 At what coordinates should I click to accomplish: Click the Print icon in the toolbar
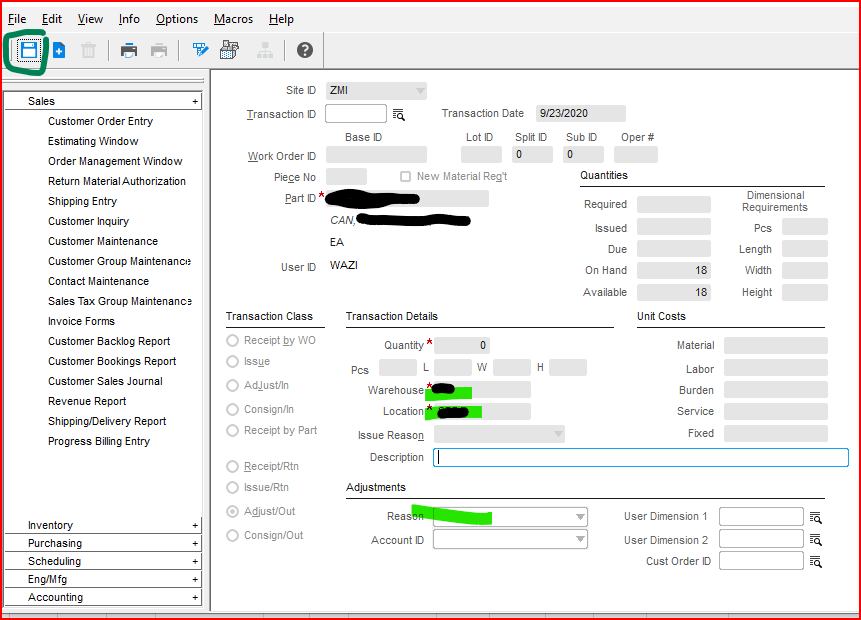coord(129,50)
